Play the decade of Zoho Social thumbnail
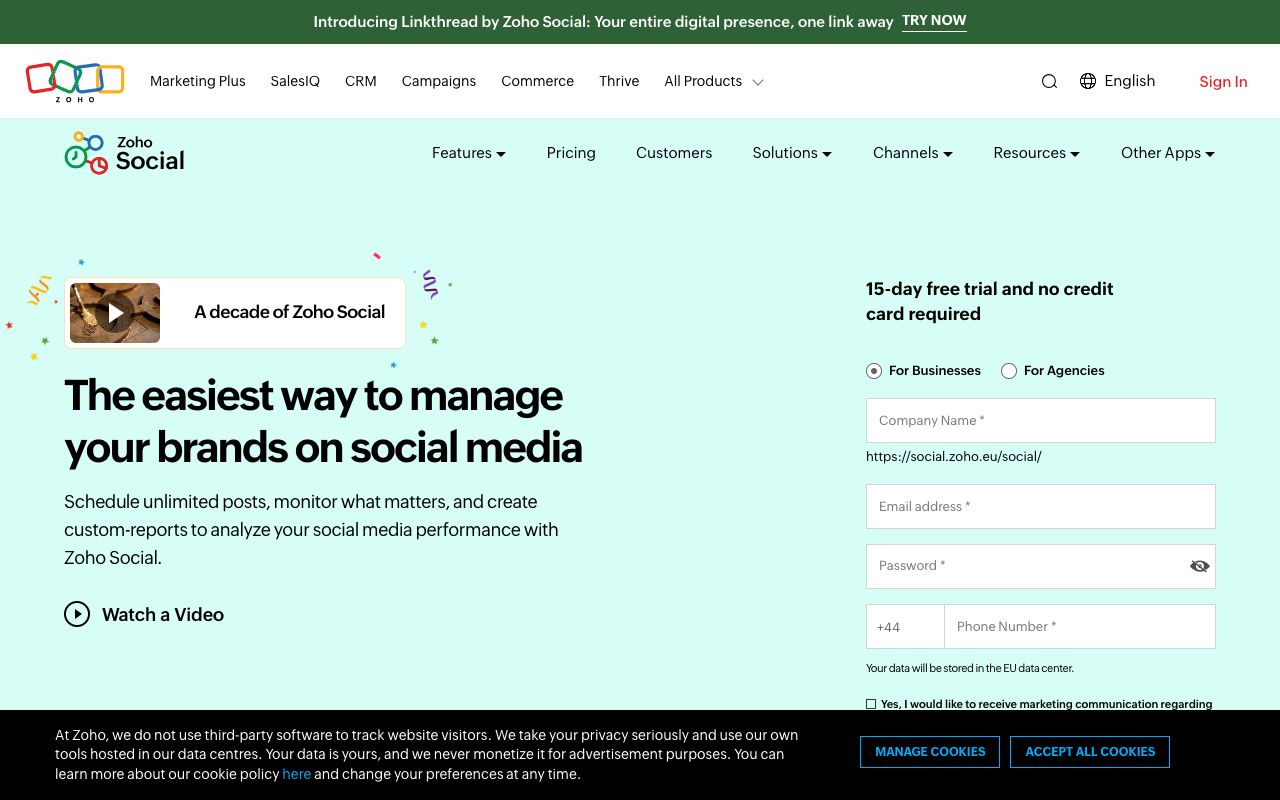Image resolution: width=1280 pixels, height=800 pixels. (115, 313)
